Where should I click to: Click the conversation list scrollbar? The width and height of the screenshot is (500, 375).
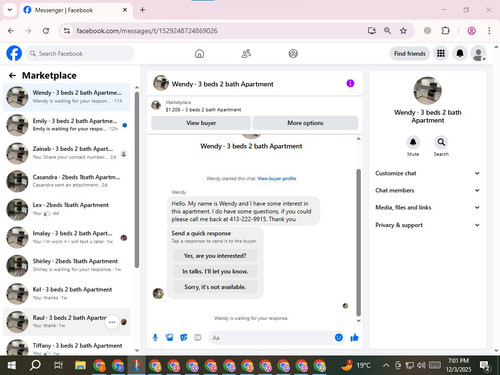tap(137, 180)
